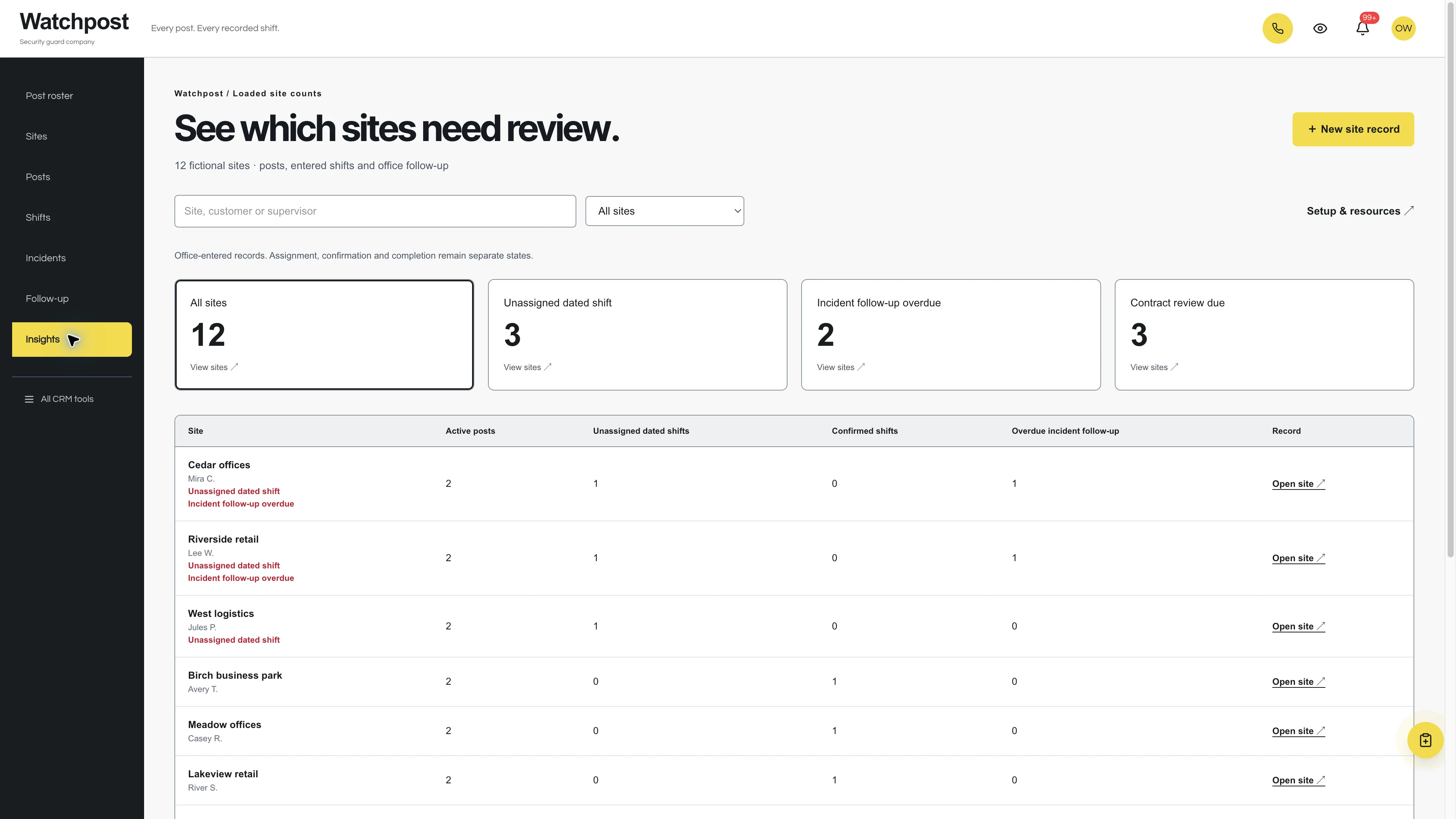
Task: Focus the Site, customer or supervisor search field
Action: (x=375, y=212)
